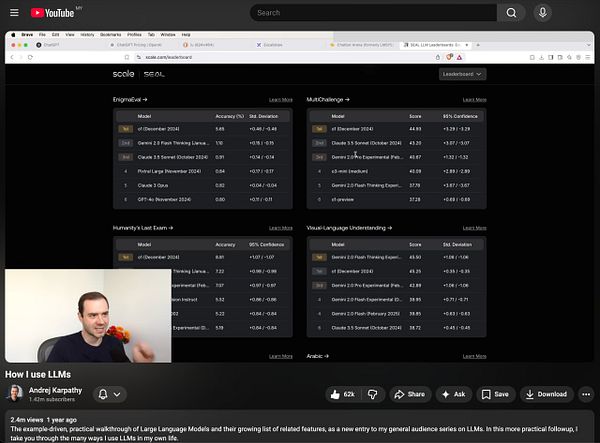Viewport: 600px width, 443px height.
Task: Click 'GPT-4o (November 2024)' in EnigmaEval table
Action: [164, 200]
